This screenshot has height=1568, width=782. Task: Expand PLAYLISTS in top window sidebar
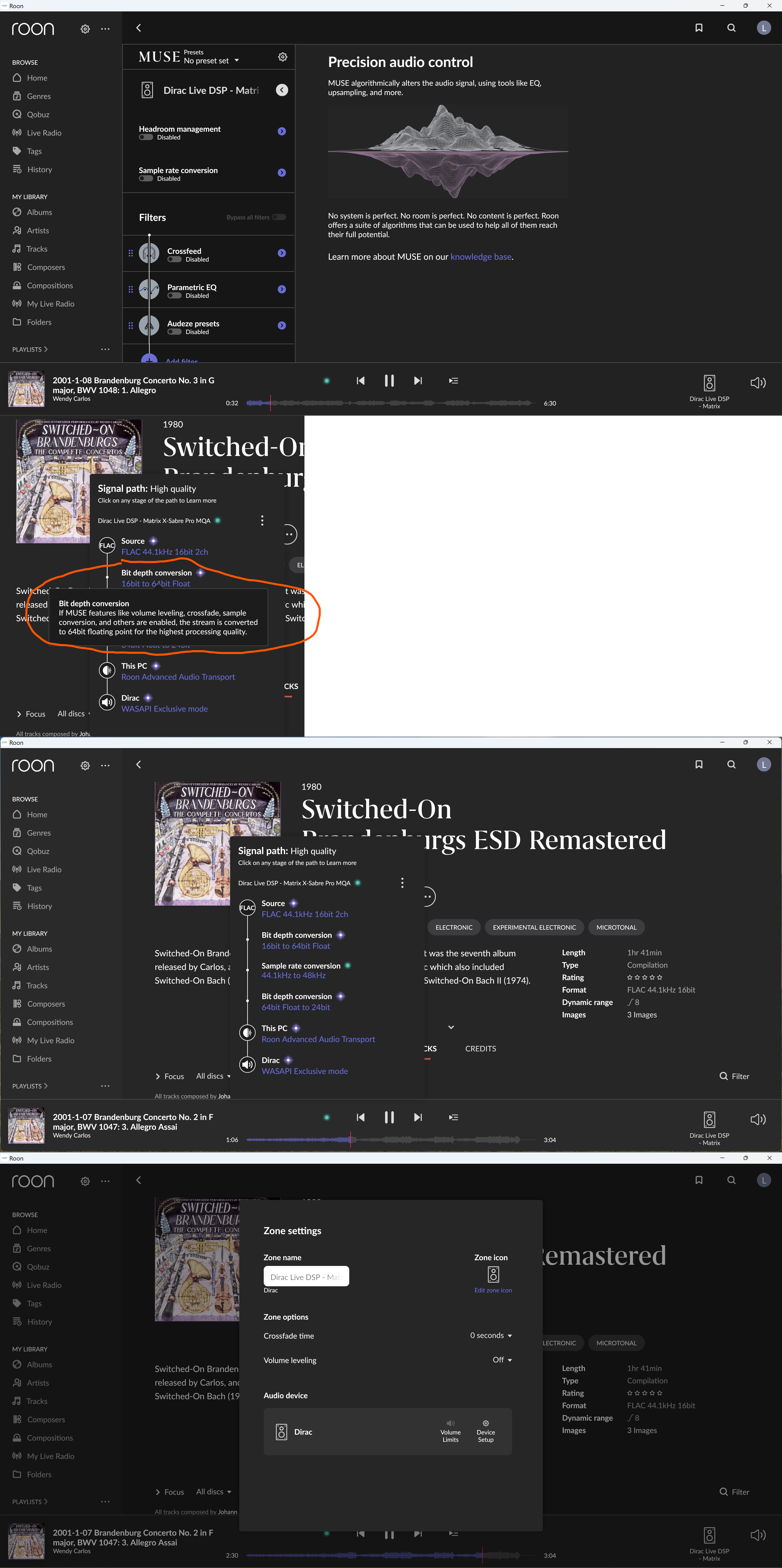click(x=30, y=349)
